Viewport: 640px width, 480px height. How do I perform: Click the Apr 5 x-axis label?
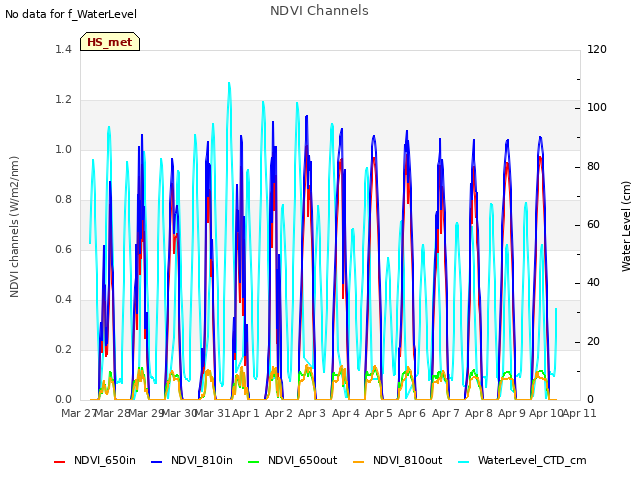click(378, 413)
